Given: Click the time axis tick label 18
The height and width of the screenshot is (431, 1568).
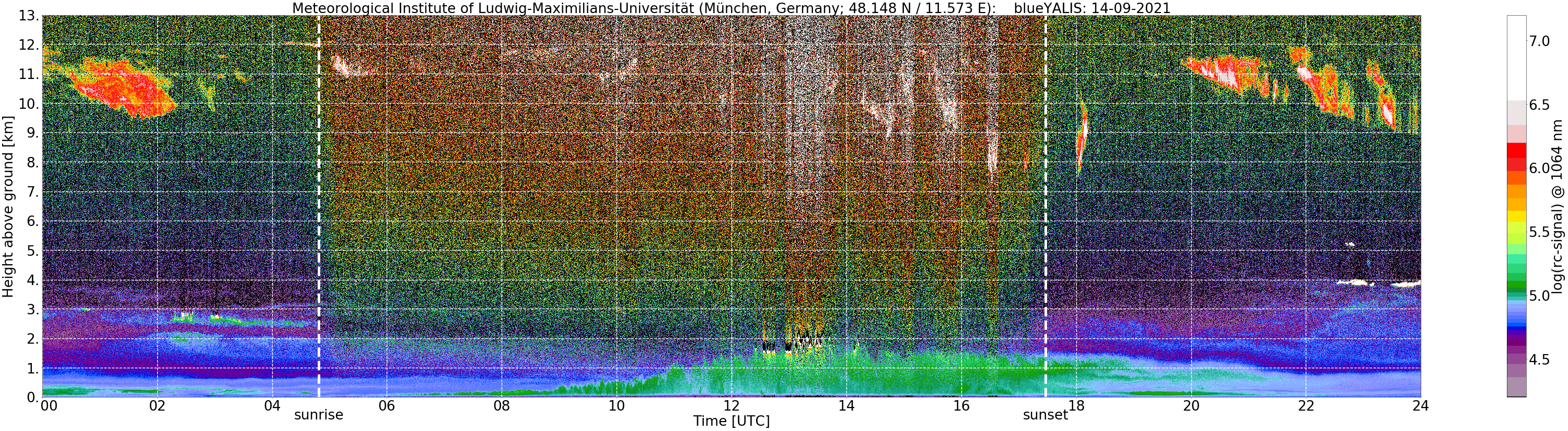Looking at the screenshot, I should [x=1076, y=406].
